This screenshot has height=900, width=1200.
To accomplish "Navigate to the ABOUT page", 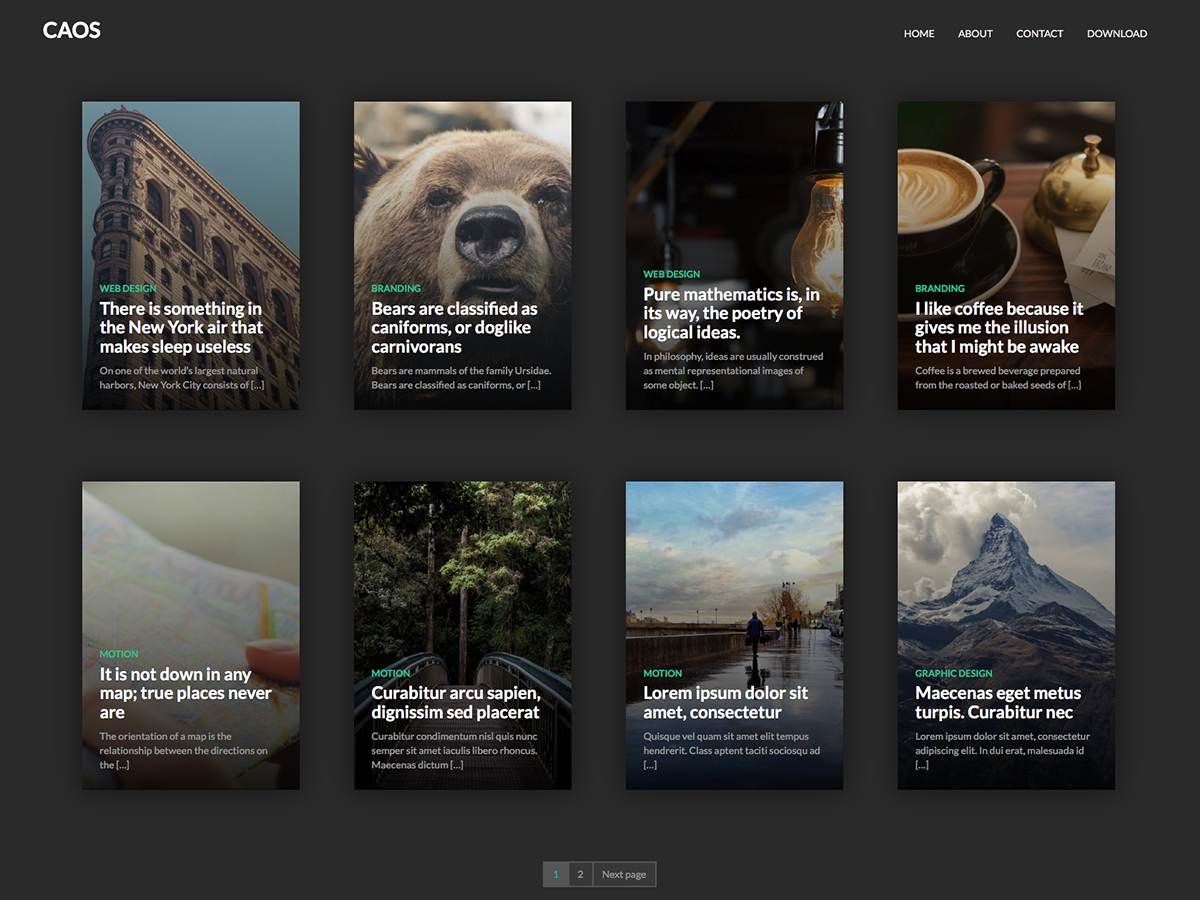I will point(975,33).
